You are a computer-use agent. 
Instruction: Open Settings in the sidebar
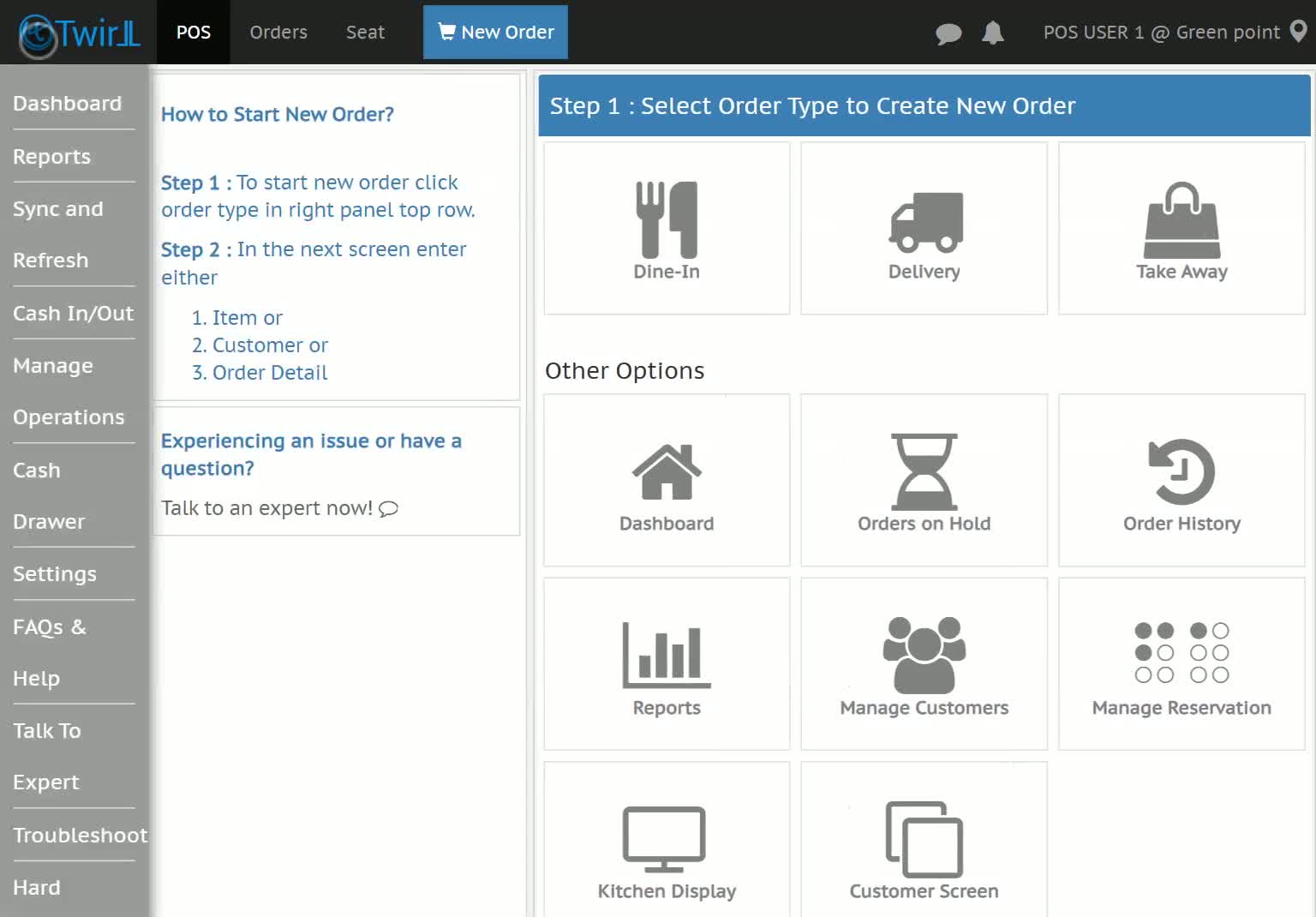(x=55, y=574)
